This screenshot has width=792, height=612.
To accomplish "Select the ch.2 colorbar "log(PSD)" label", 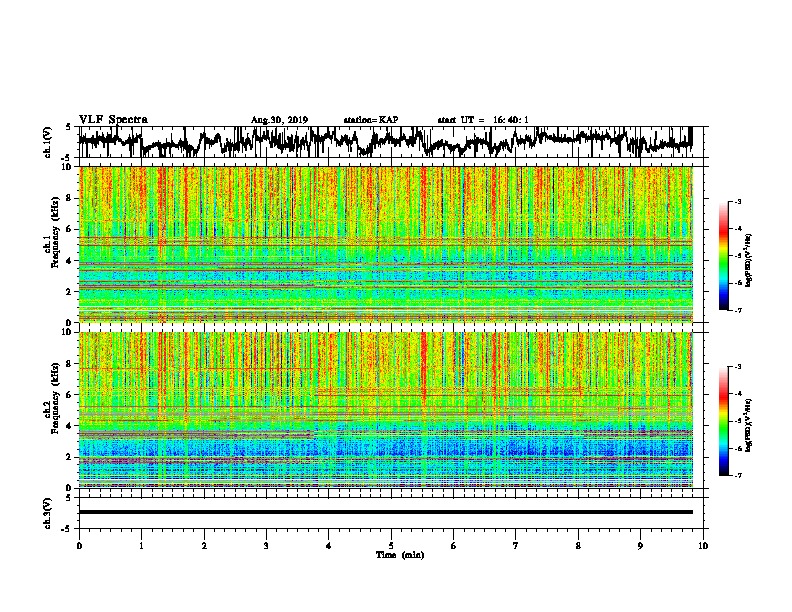I will [x=748, y=425].
